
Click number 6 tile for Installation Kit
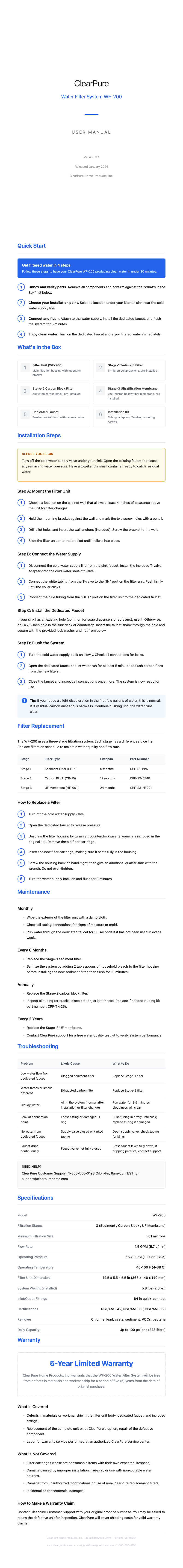100,414
